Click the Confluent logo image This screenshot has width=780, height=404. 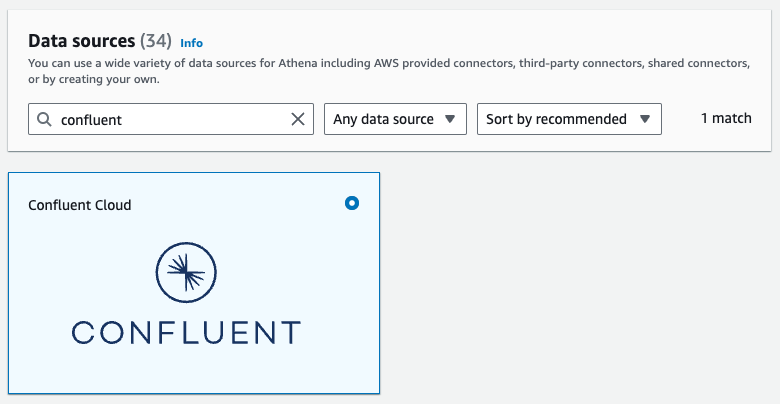click(x=186, y=294)
